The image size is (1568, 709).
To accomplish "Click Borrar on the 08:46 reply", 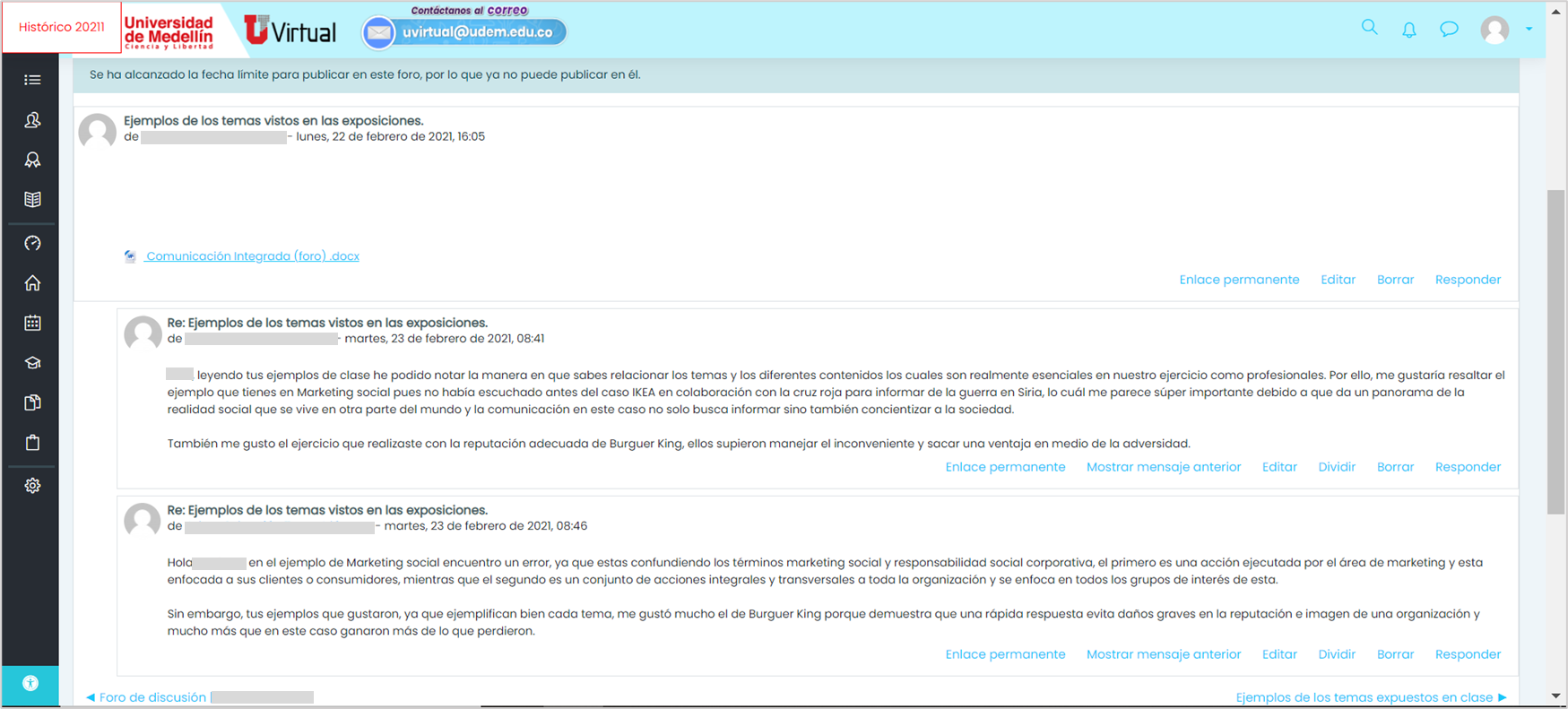I will [1394, 654].
